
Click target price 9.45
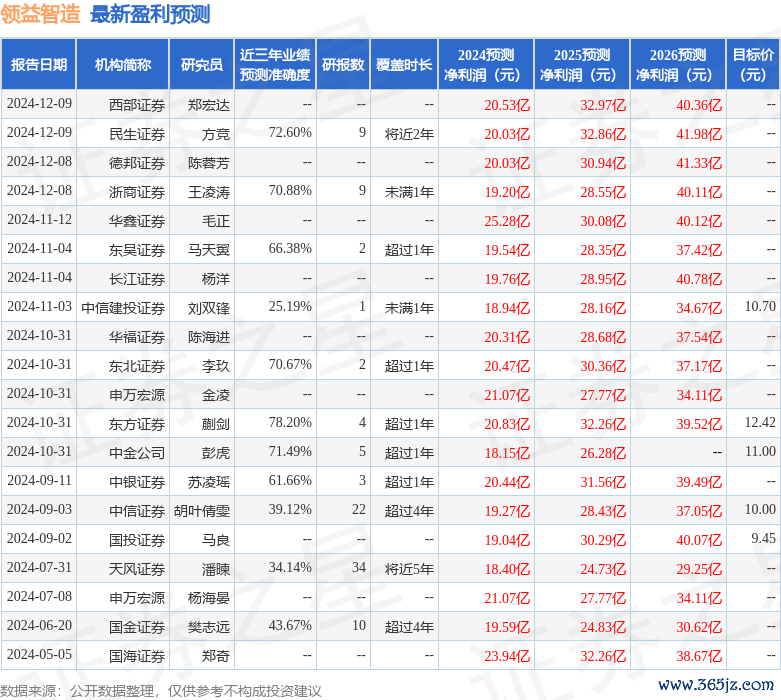click(x=763, y=538)
